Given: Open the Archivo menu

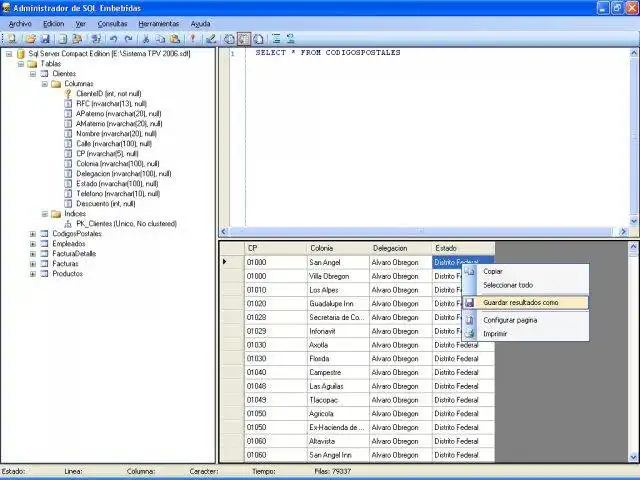Looking at the screenshot, I should [x=20, y=24].
